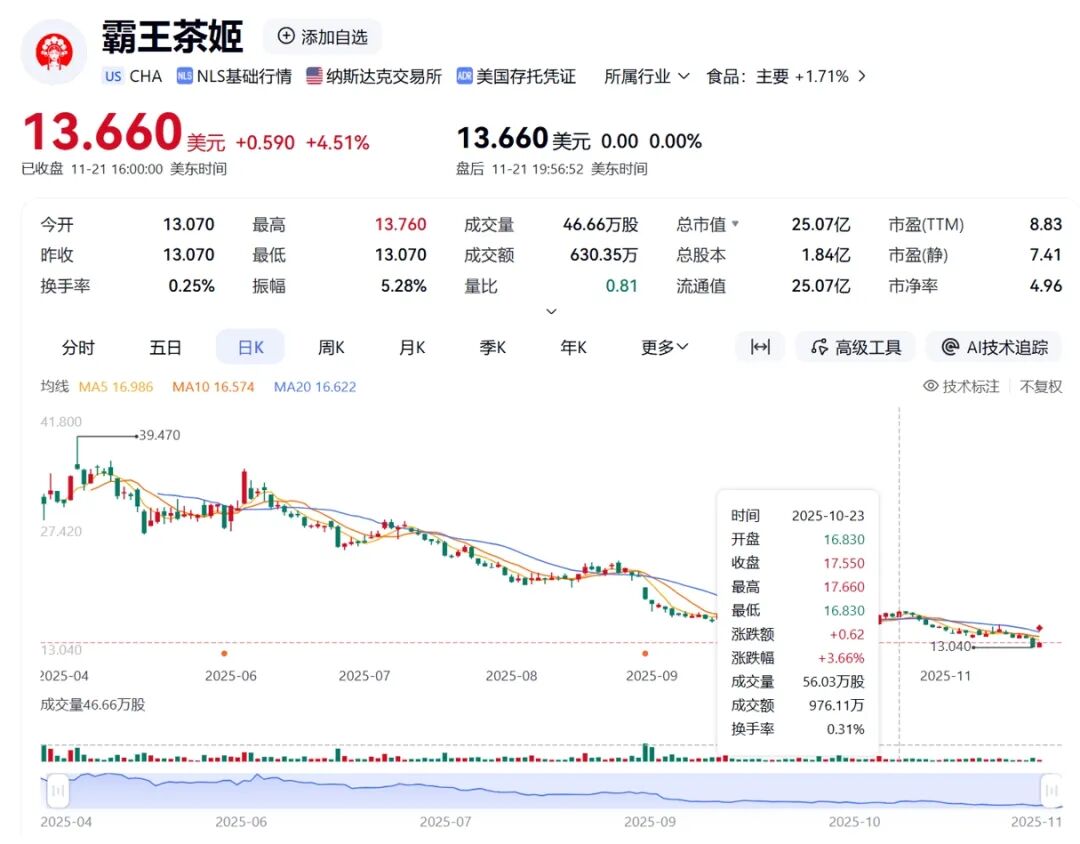Image resolution: width=1080 pixels, height=844 pixels.
Task: Click the fit-width range icon button
Action: [760, 347]
